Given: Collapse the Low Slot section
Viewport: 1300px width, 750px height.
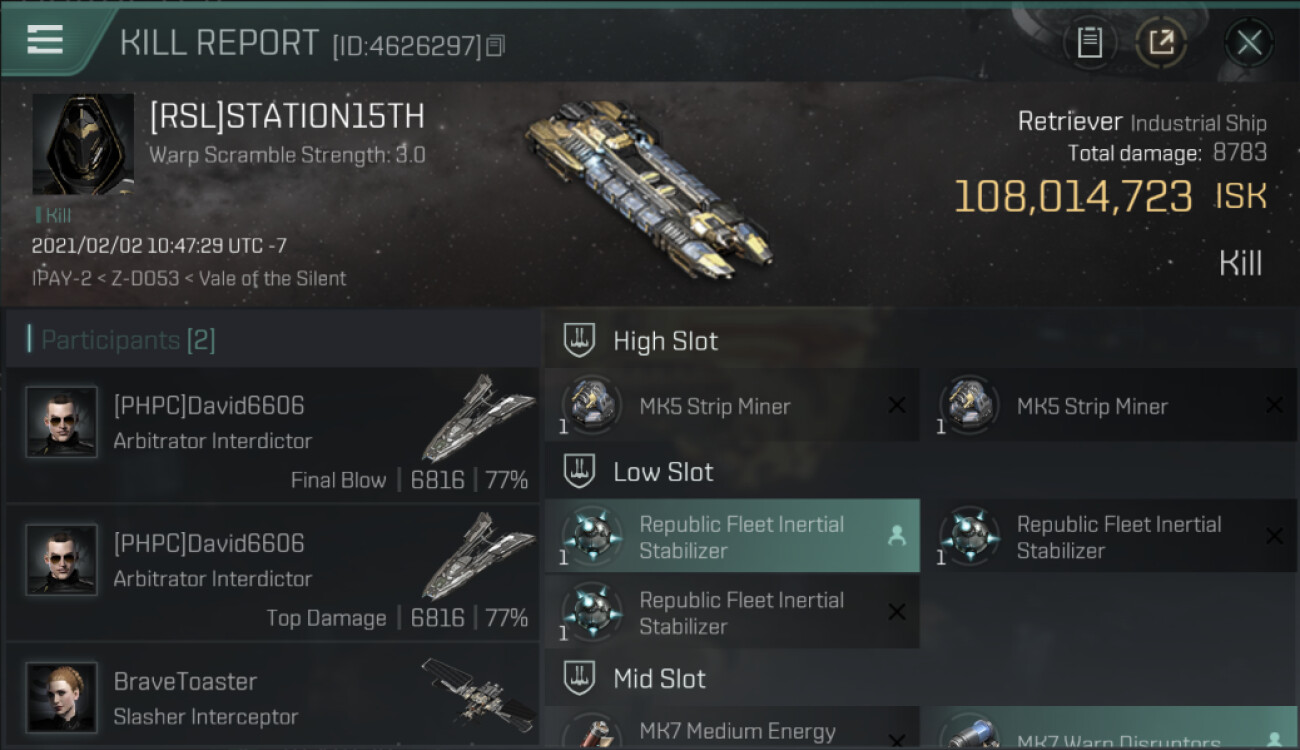Looking at the screenshot, I should (x=580, y=472).
